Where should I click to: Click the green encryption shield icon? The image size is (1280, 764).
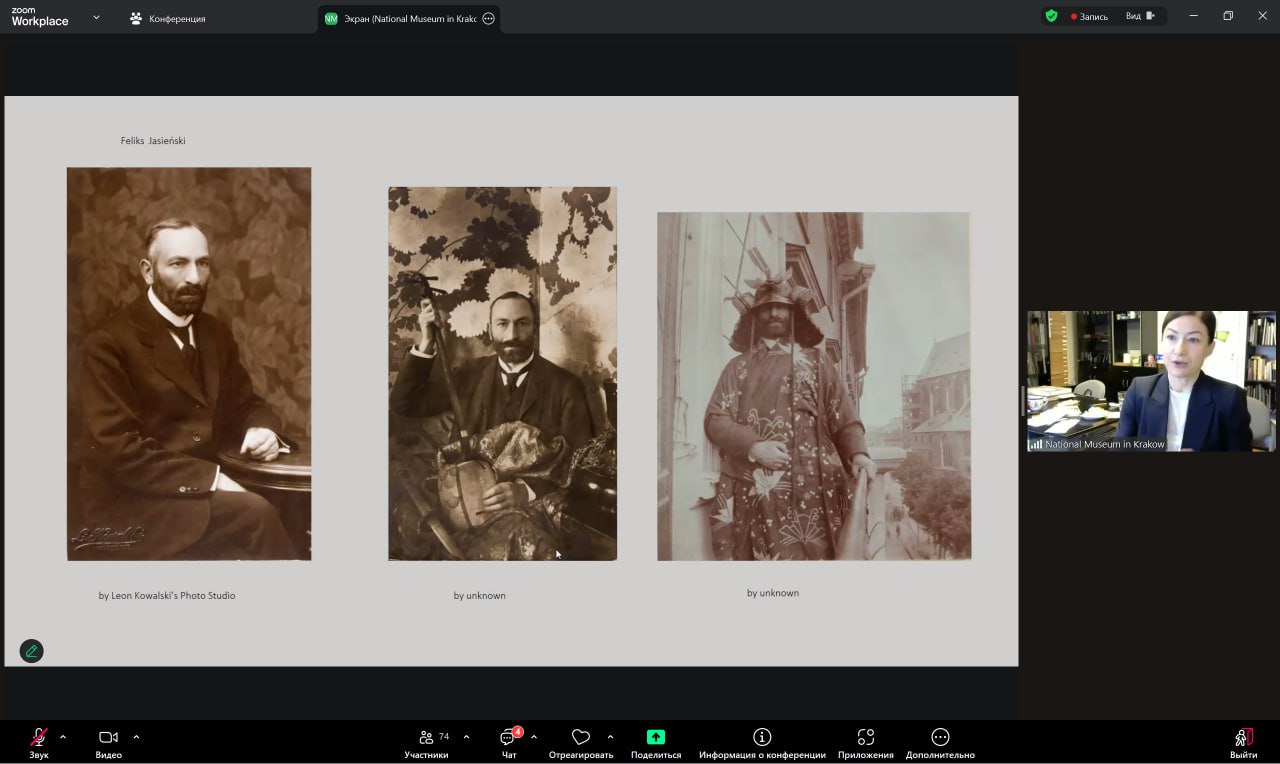click(1051, 16)
